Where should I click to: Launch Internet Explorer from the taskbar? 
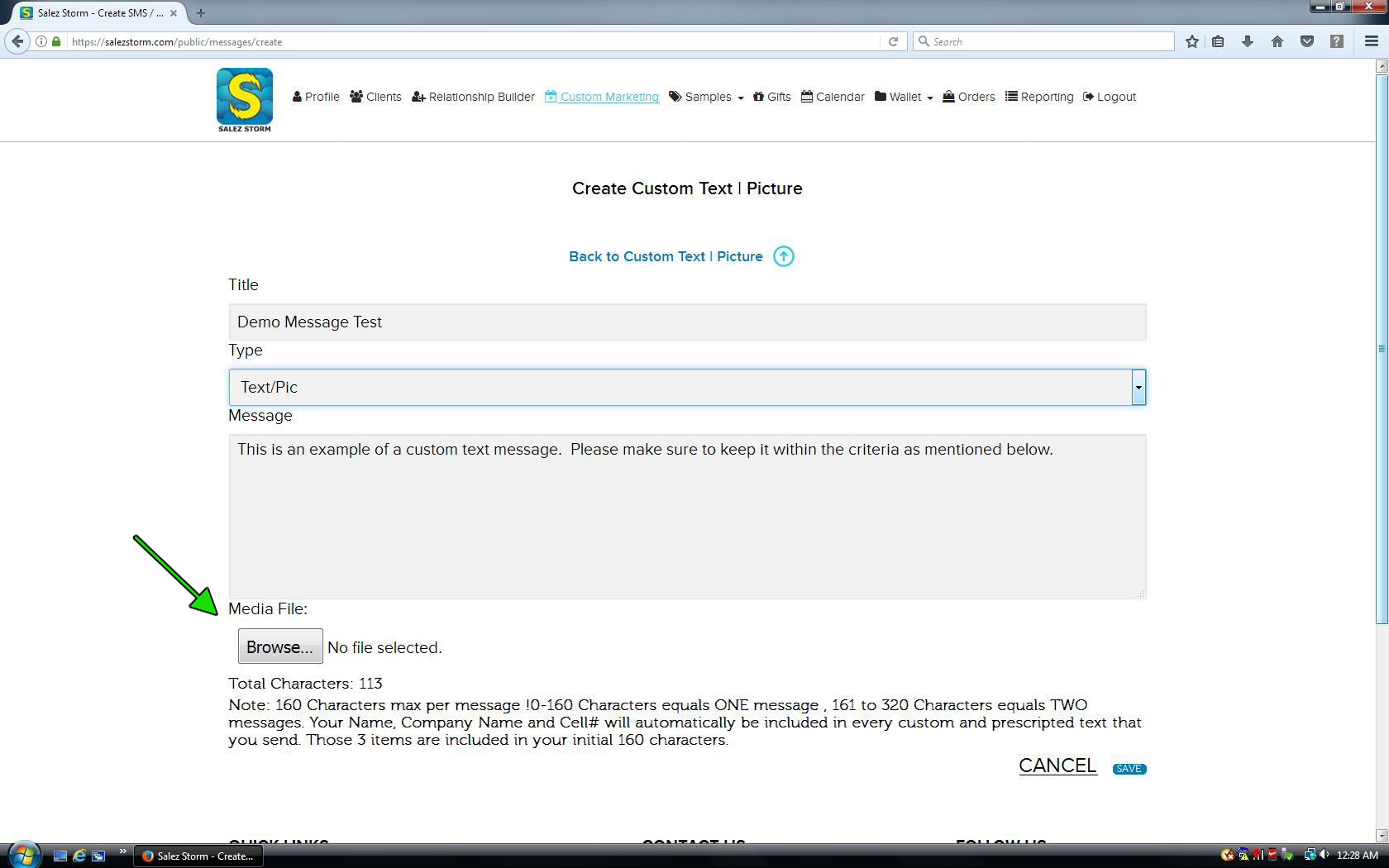point(79,856)
